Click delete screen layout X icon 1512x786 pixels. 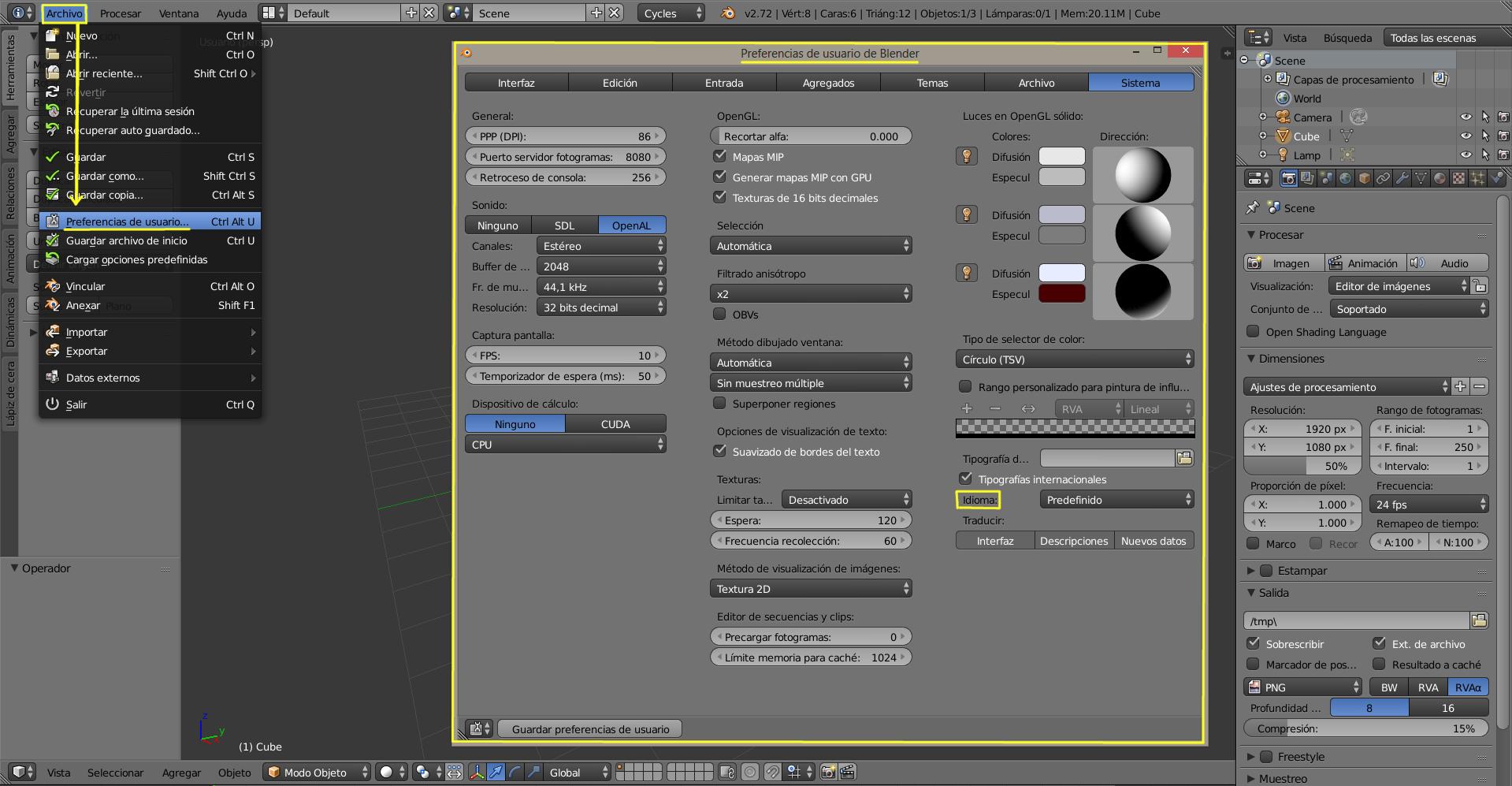[x=429, y=13]
